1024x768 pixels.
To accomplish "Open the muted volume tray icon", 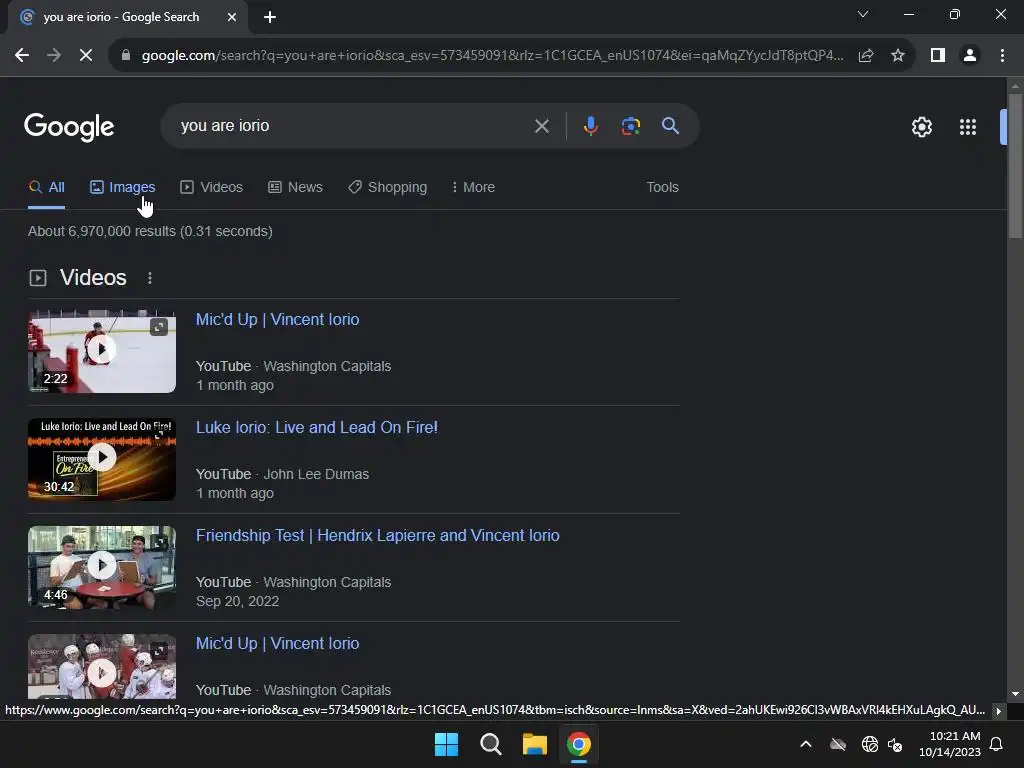I will click(895, 744).
